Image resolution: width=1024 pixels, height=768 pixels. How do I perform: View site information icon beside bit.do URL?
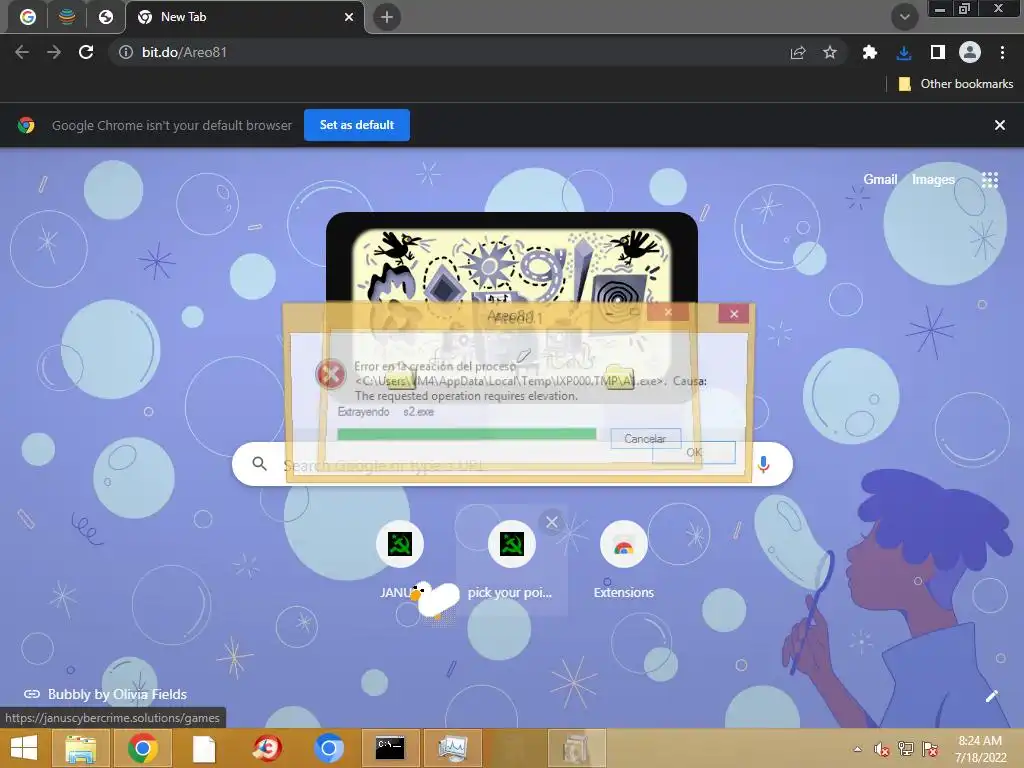125,52
